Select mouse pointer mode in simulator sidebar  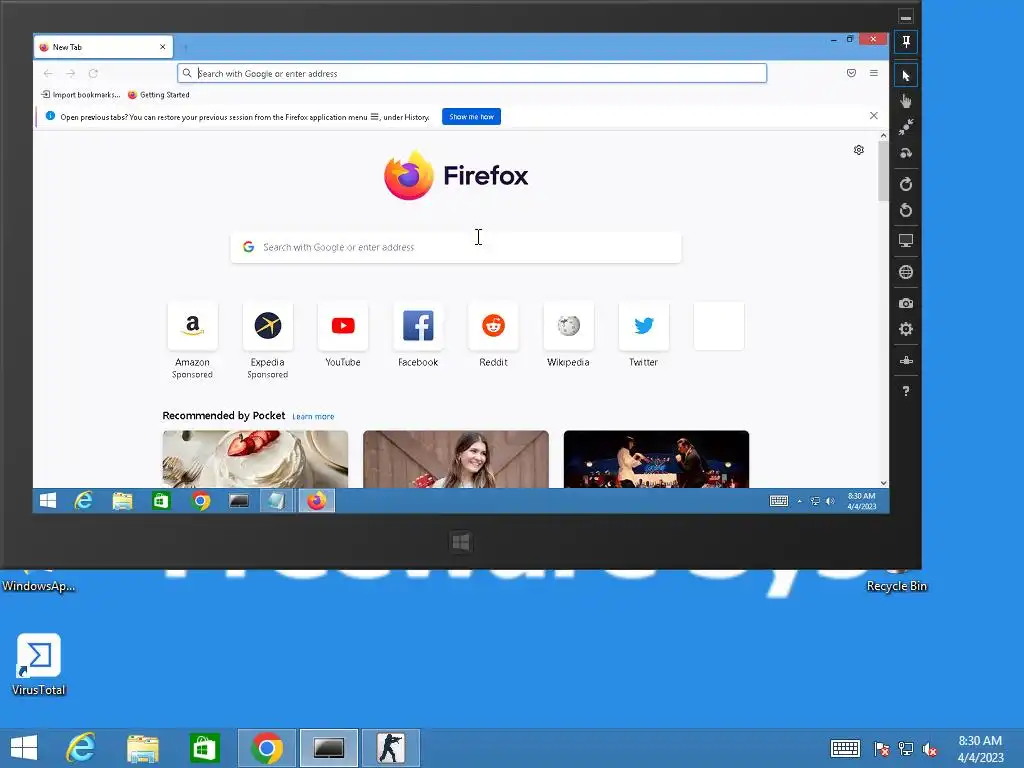click(906, 76)
